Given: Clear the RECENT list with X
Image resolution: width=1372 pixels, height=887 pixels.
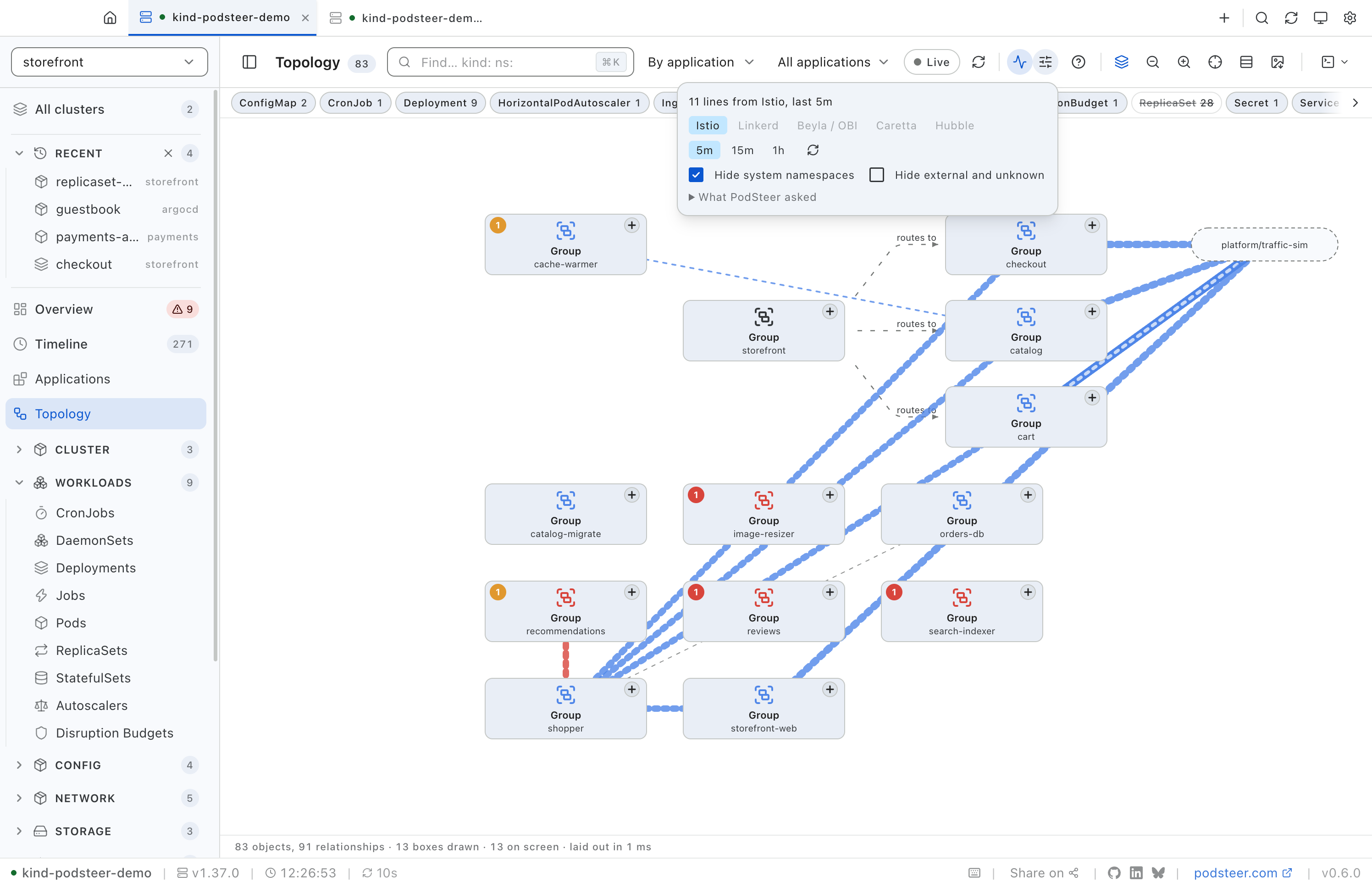Looking at the screenshot, I should (x=167, y=153).
